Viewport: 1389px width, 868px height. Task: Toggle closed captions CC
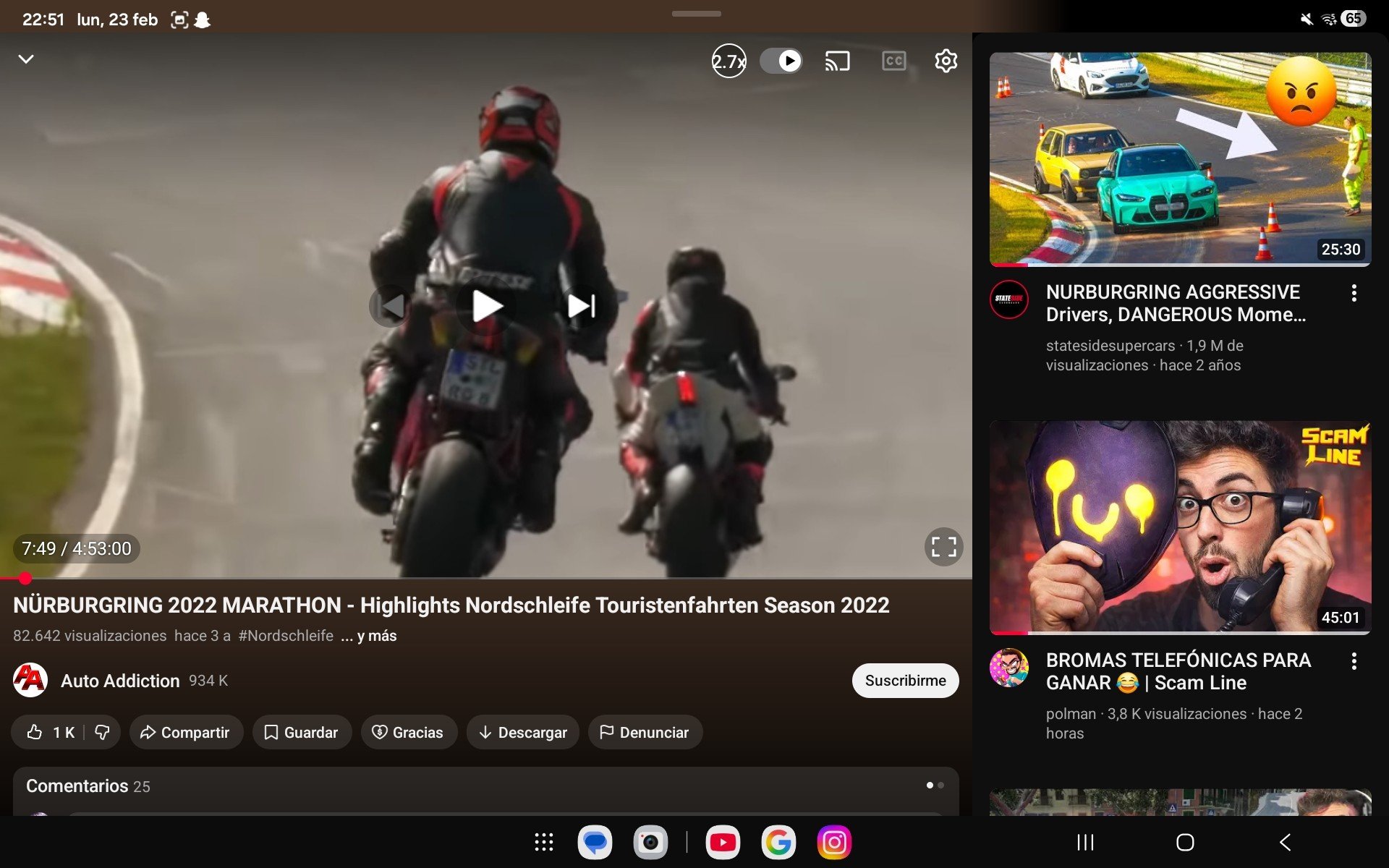(893, 61)
